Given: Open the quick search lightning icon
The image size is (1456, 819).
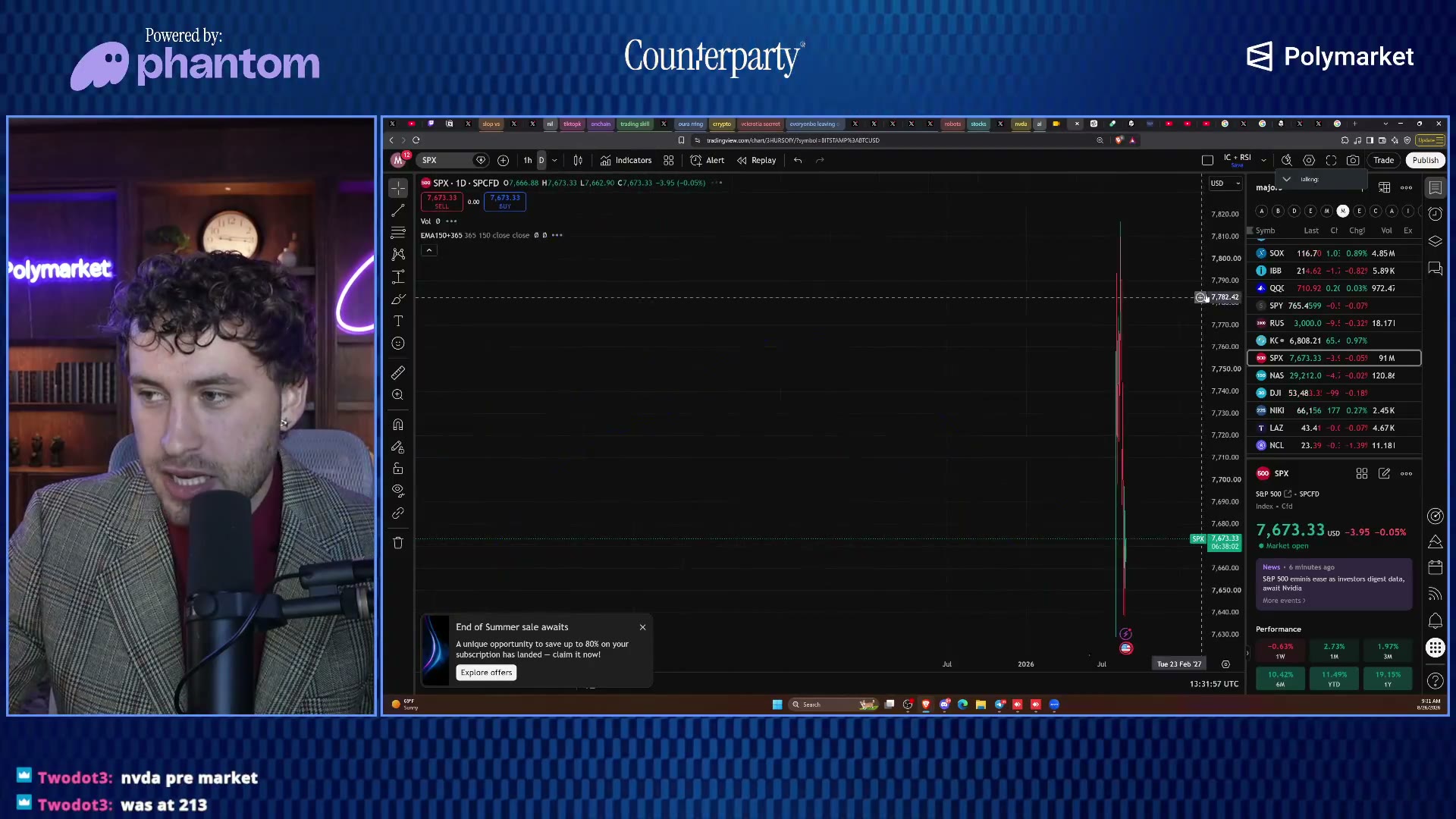Looking at the screenshot, I should coord(1287,160).
